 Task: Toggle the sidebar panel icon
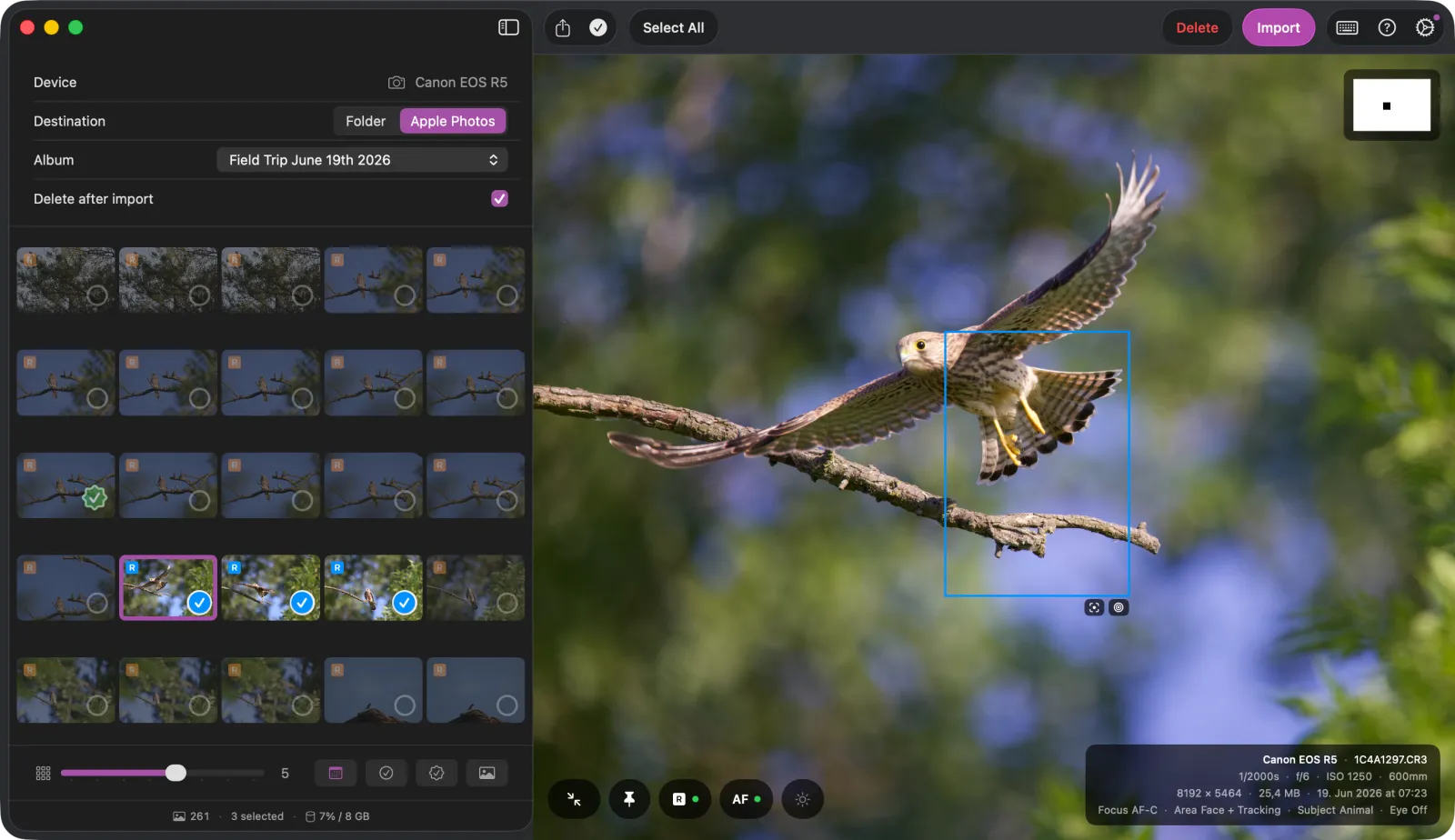pyautogui.click(x=508, y=27)
